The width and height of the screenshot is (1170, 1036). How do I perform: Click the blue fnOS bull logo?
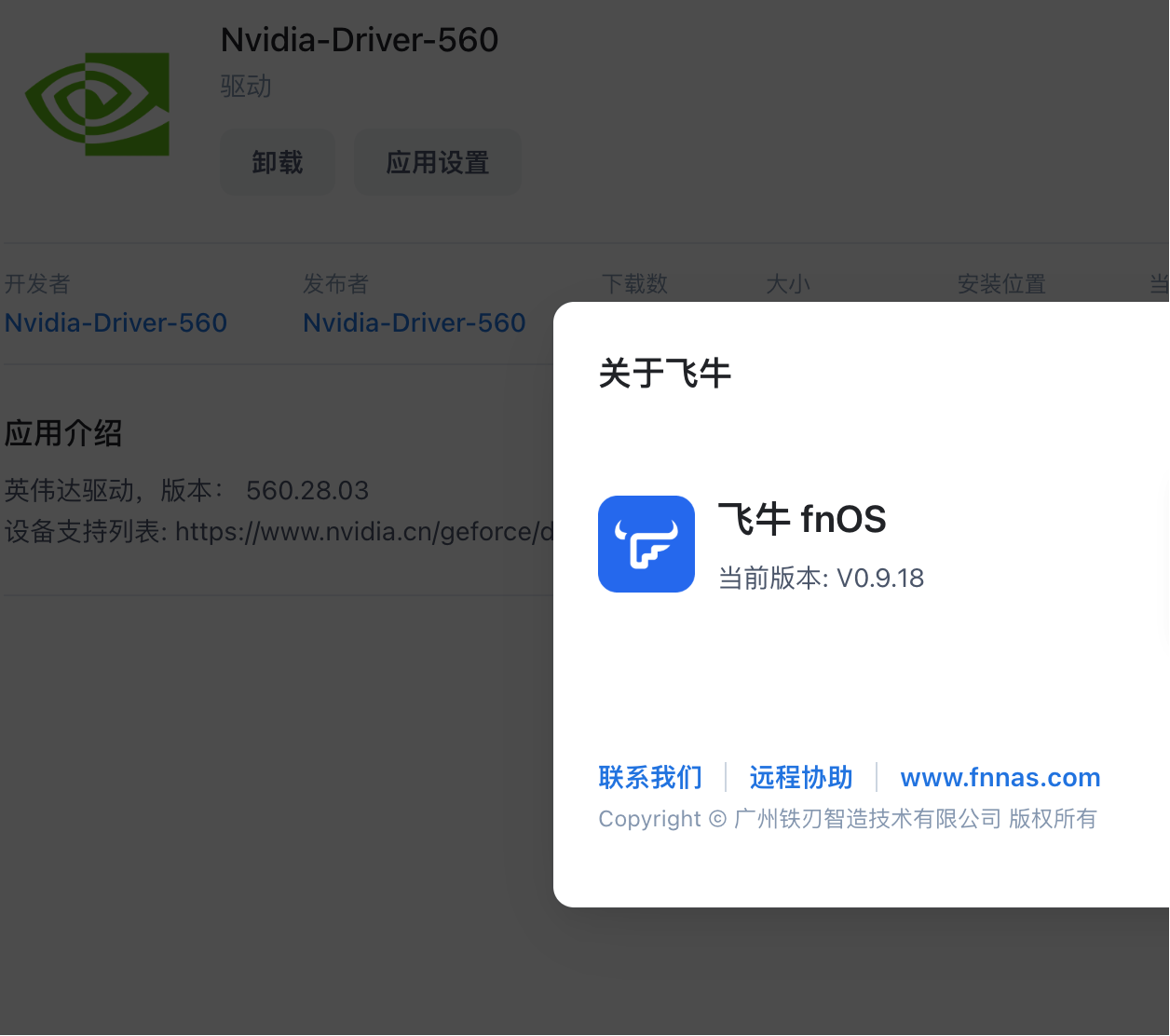coord(646,544)
